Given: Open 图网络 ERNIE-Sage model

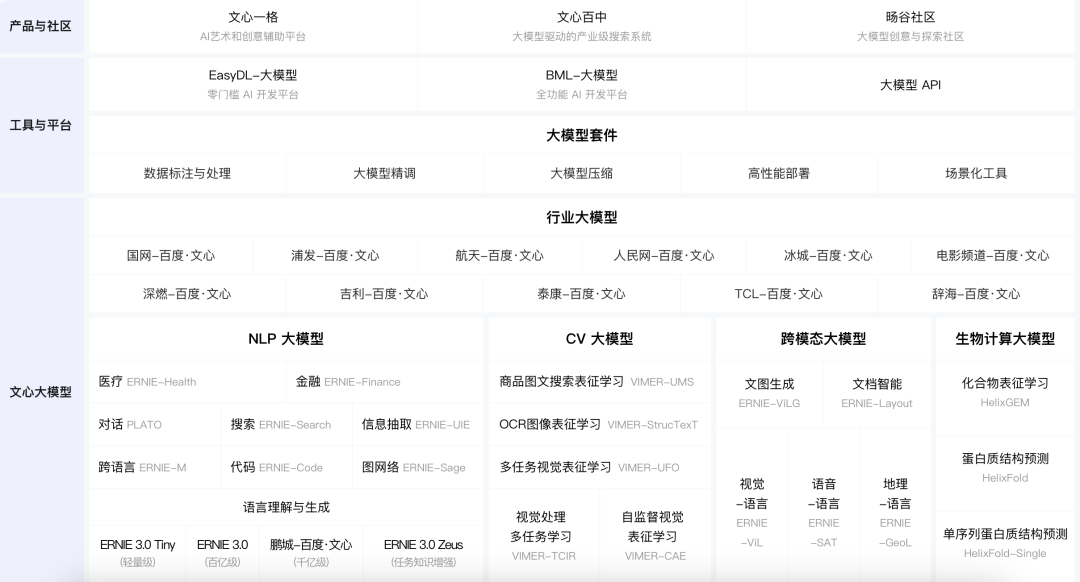Looking at the screenshot, I should (x=417, y=467).
